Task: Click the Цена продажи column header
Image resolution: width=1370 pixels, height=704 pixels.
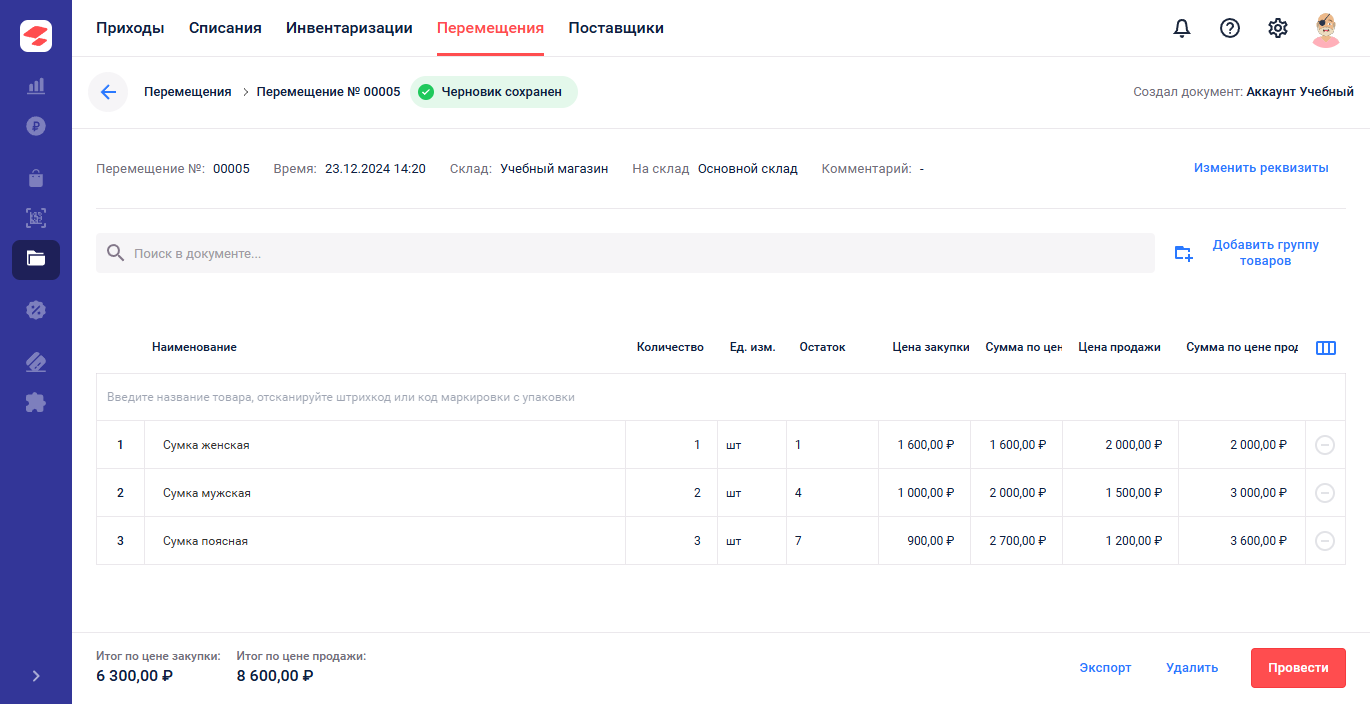Action: click(x=1119, y=347)
